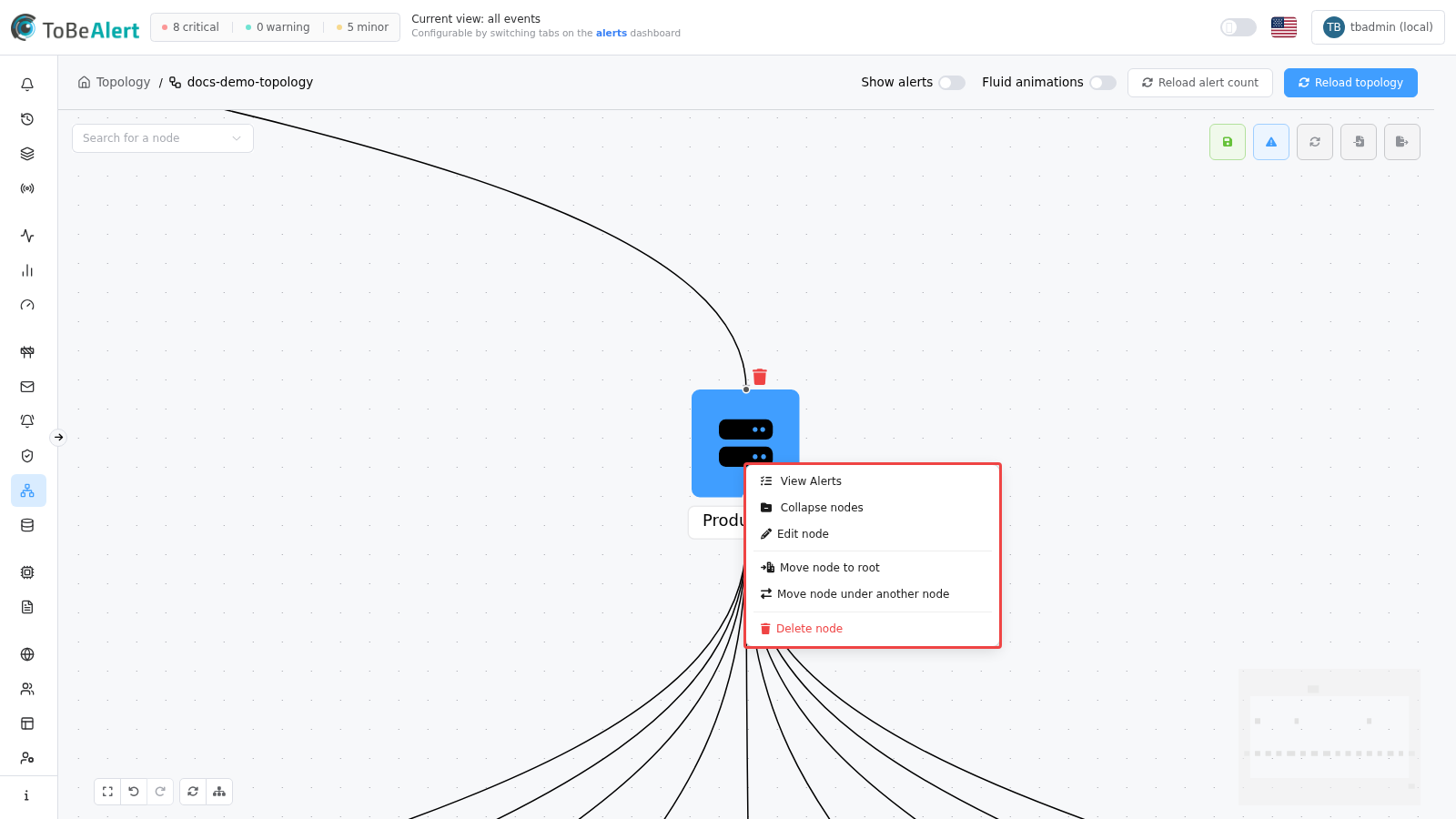Image resolution: width=1456 pixels, height=819 pixels.
Task: Click the fit-to-screen canvas control
Action: [107, 792]
